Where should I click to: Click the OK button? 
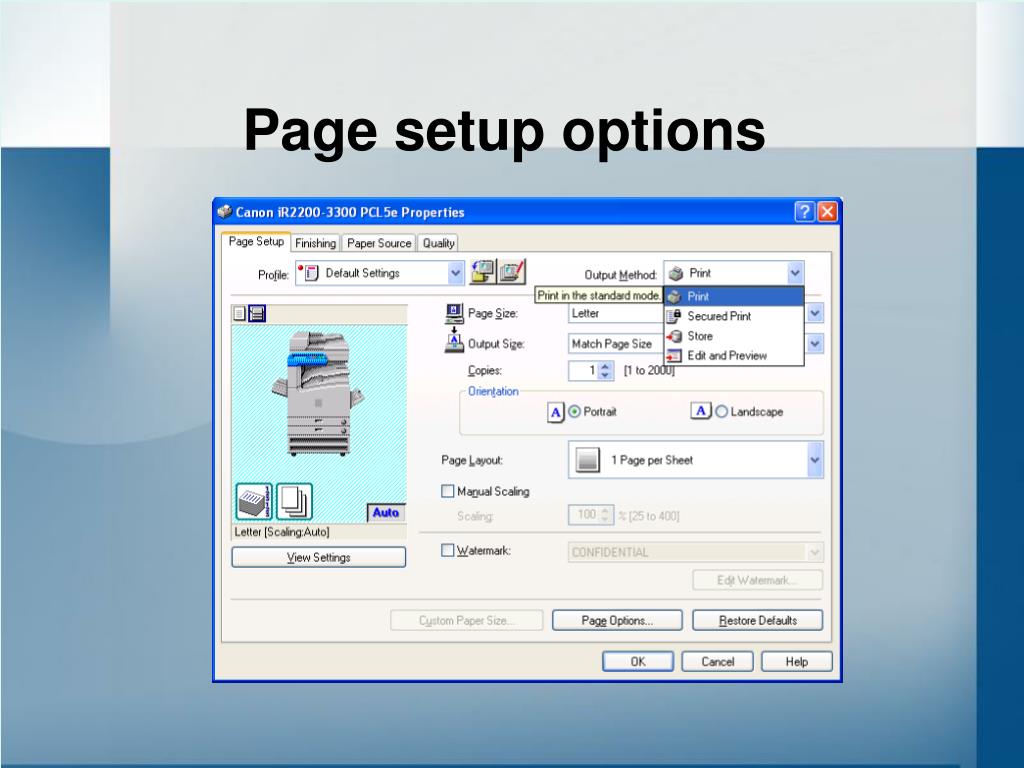click(x=638, y=662)
